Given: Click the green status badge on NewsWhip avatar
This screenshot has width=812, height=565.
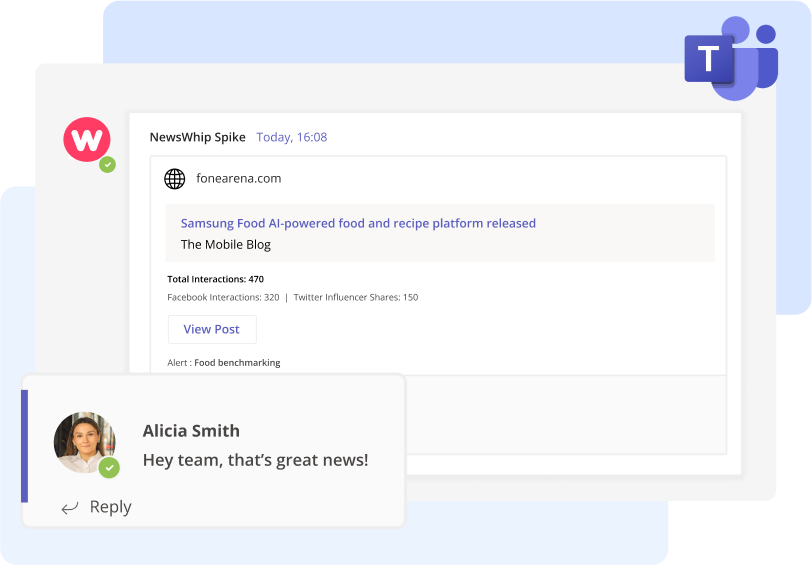Looking at the screenshot, I should (x=107, y=165).
